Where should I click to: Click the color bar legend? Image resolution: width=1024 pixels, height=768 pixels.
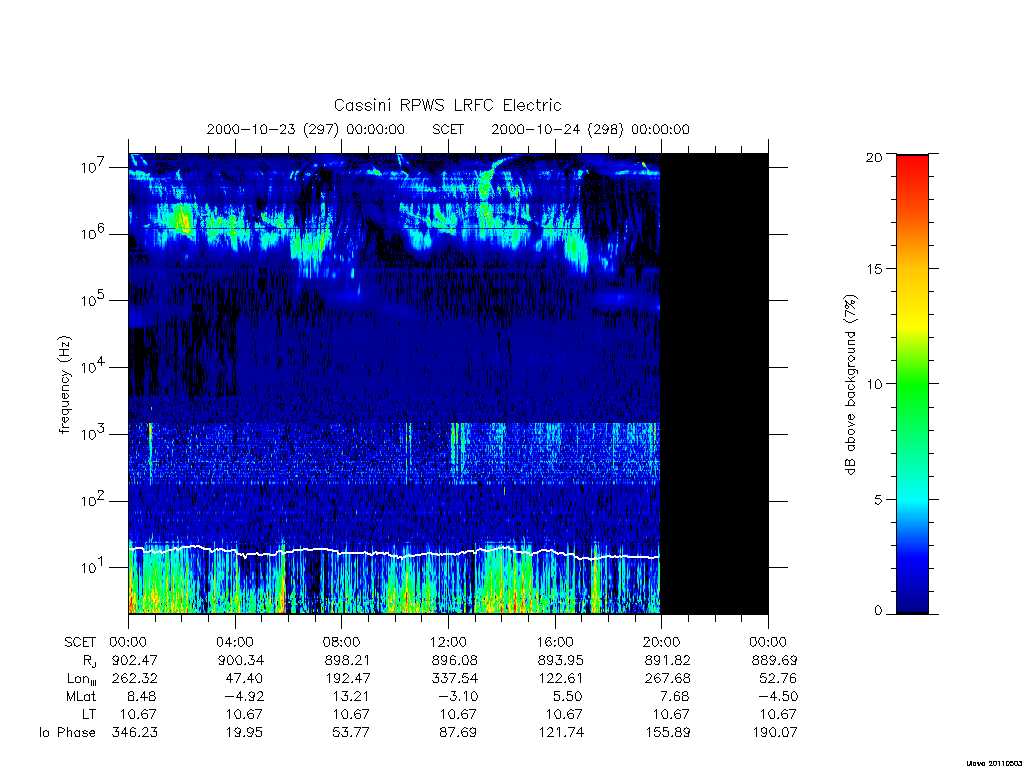point(912,384)
